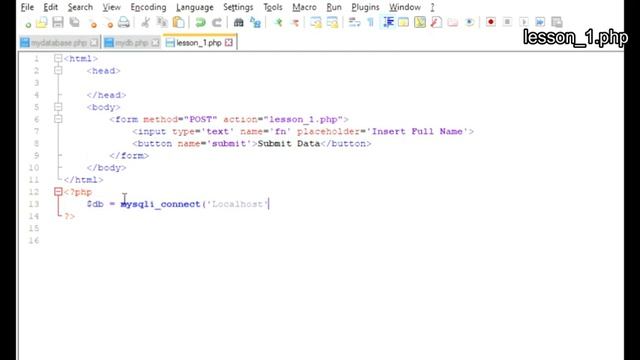Open the Function List icon
Screen dimensions: 640x360
click(x=436, y=22)
